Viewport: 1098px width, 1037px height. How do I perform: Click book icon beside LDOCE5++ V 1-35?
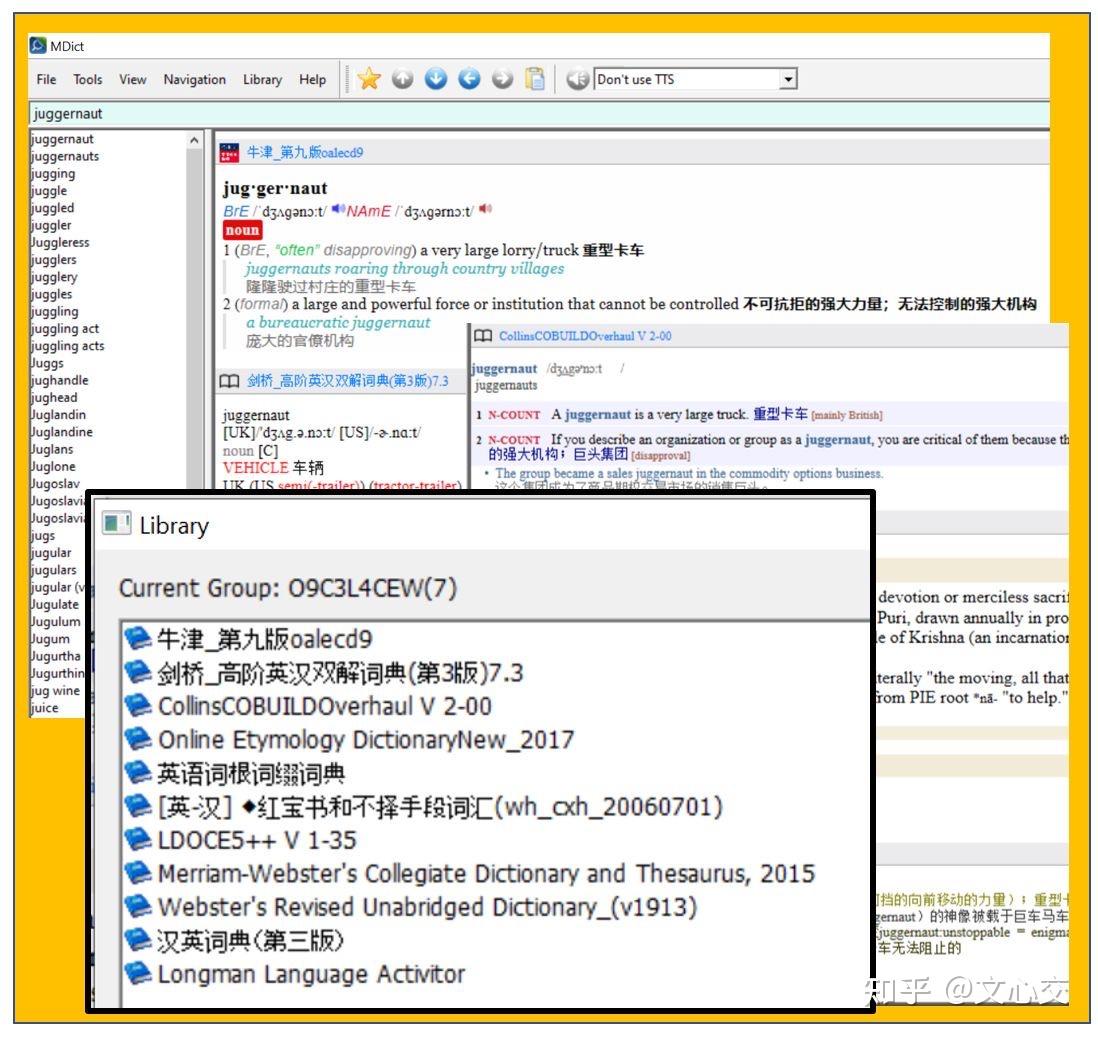click(138, 839)
